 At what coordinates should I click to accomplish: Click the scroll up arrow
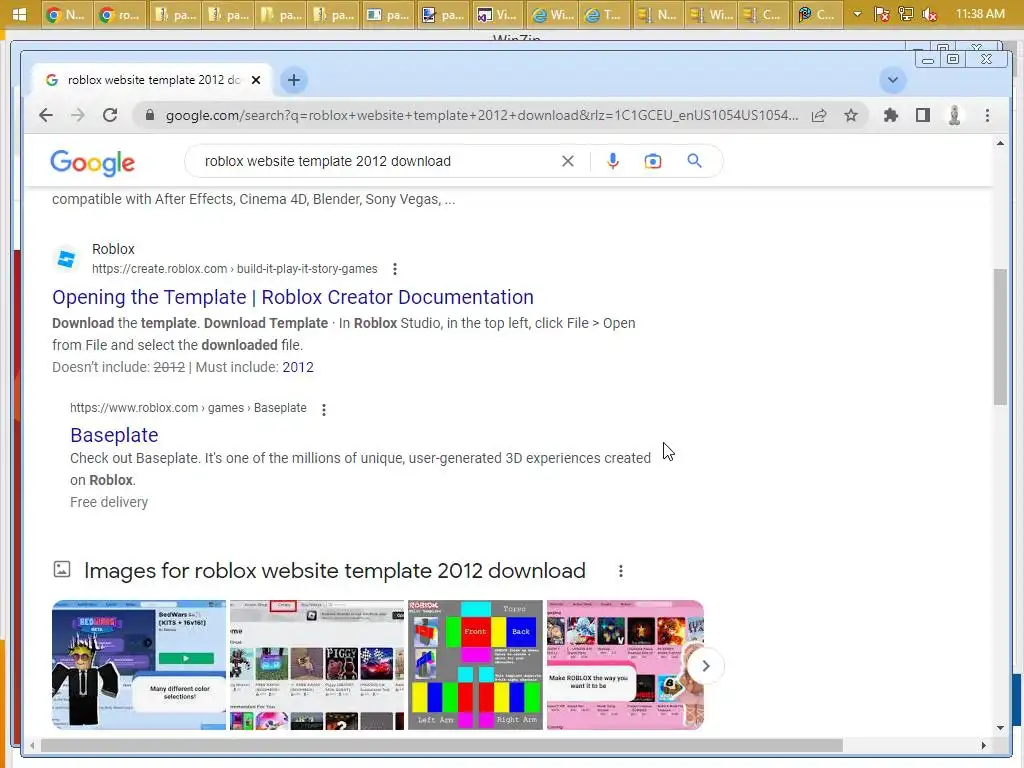pyautogui.click(x=1000, y=143)
